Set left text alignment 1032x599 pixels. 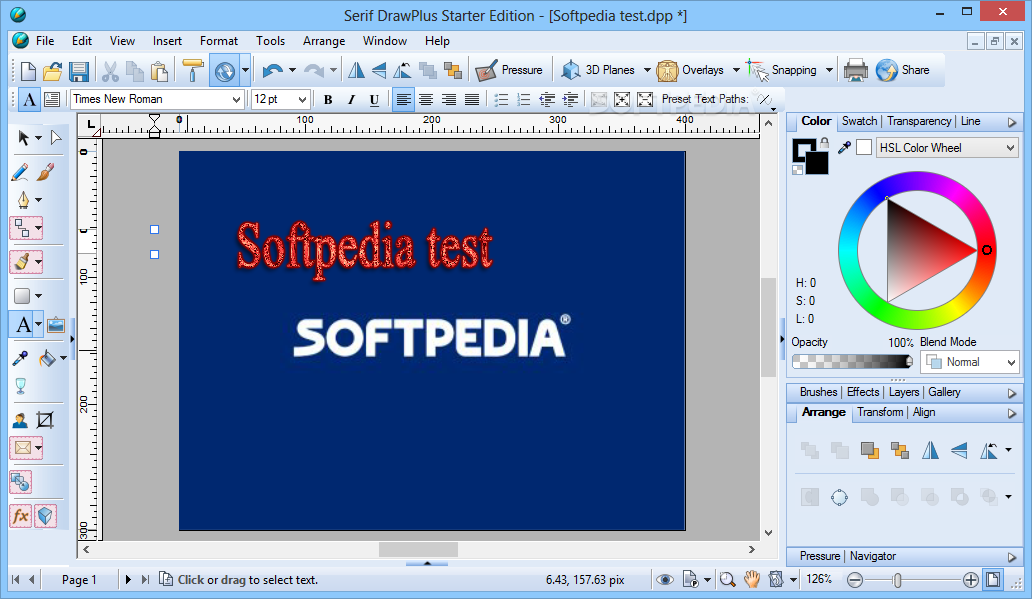point(403,99)
